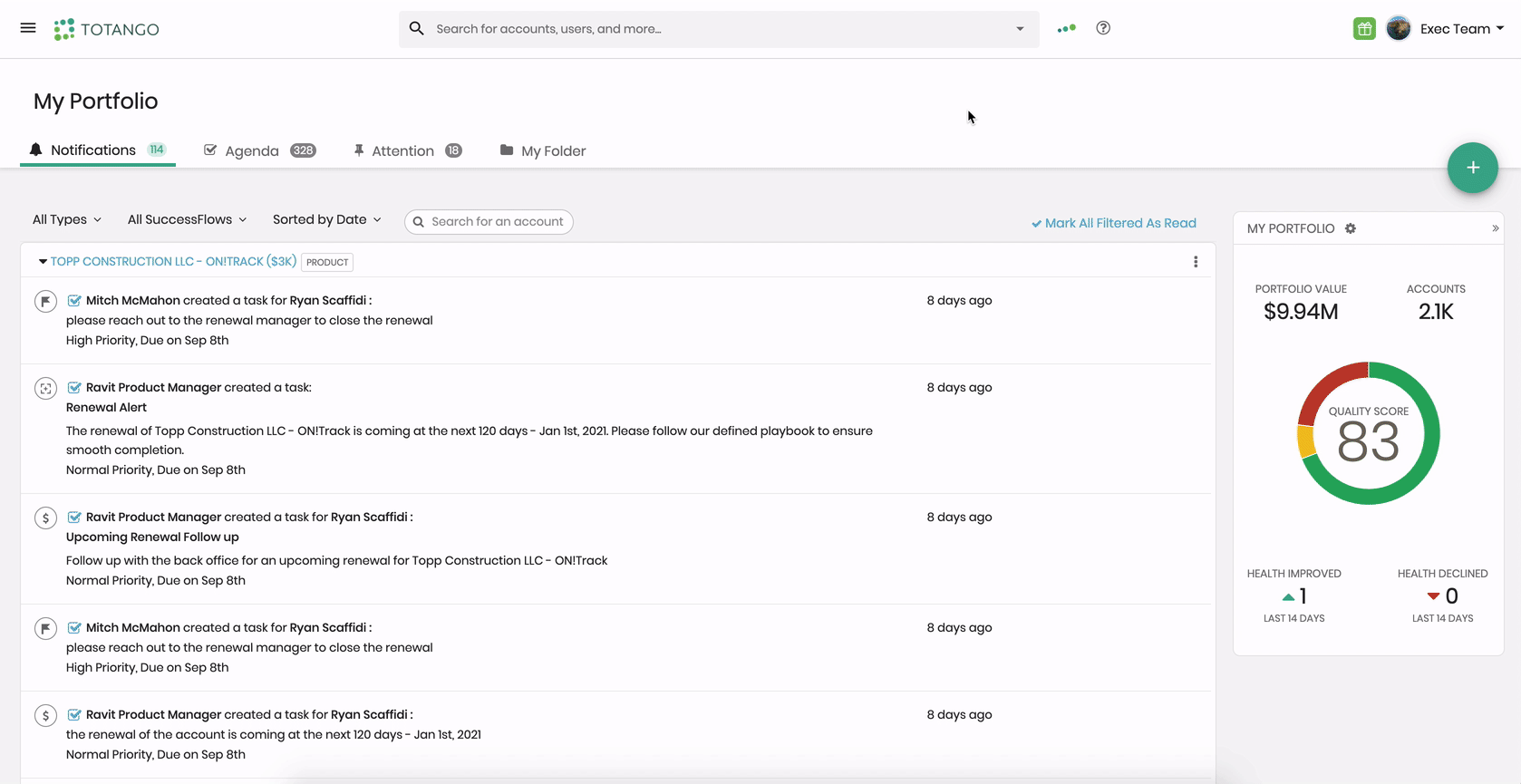Click the My Folder folder icon
This screenshot has width=1521, height=784.
pyautogui.click(x=507, y=150)
